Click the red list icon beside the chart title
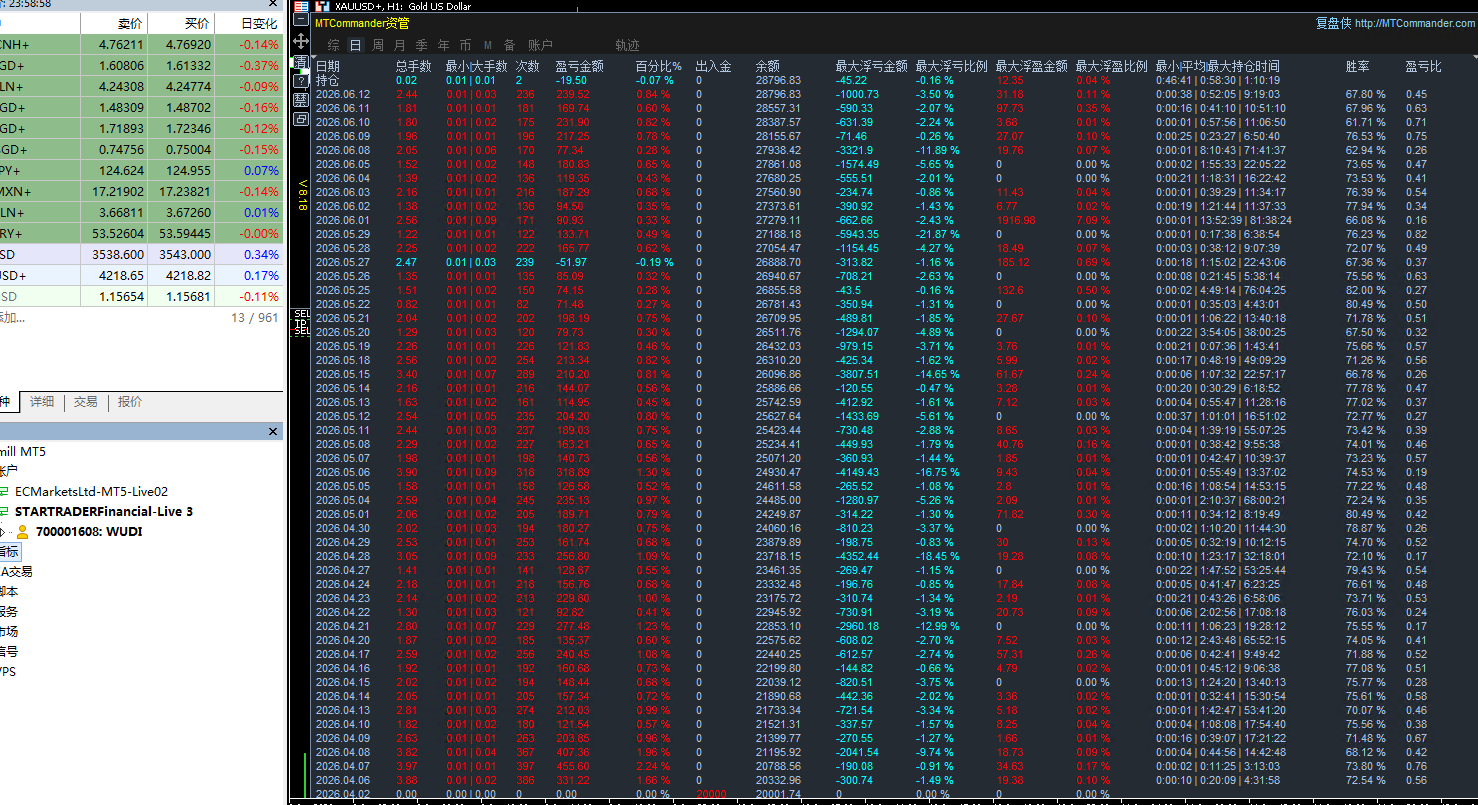This screenshot has height=805, width=1478. tap(300, 6)
